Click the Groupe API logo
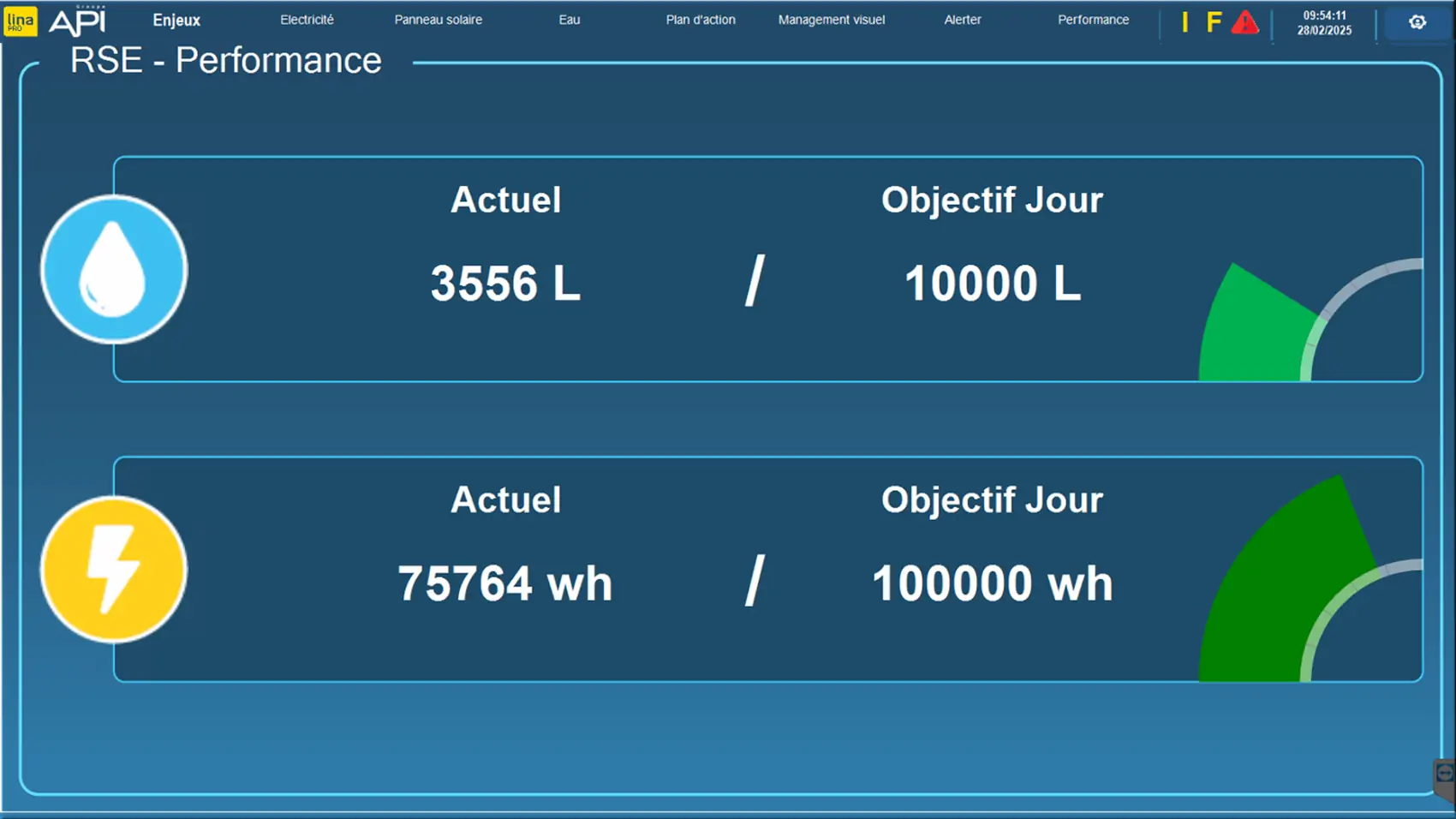The width and height of the screenshot is (1456, 819). 77,21
